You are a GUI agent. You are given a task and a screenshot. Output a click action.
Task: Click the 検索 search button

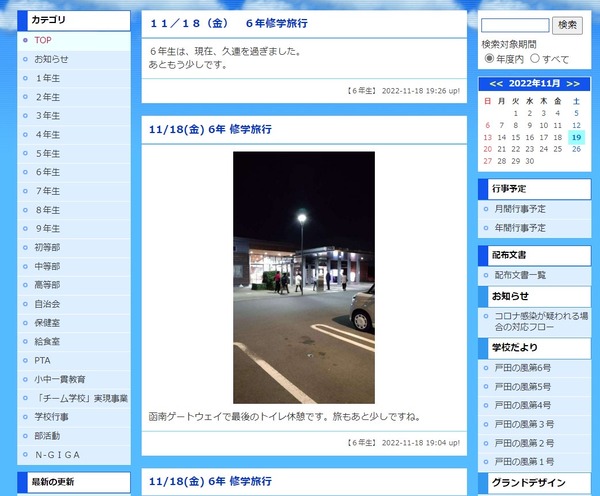click(x=567, y=25)
